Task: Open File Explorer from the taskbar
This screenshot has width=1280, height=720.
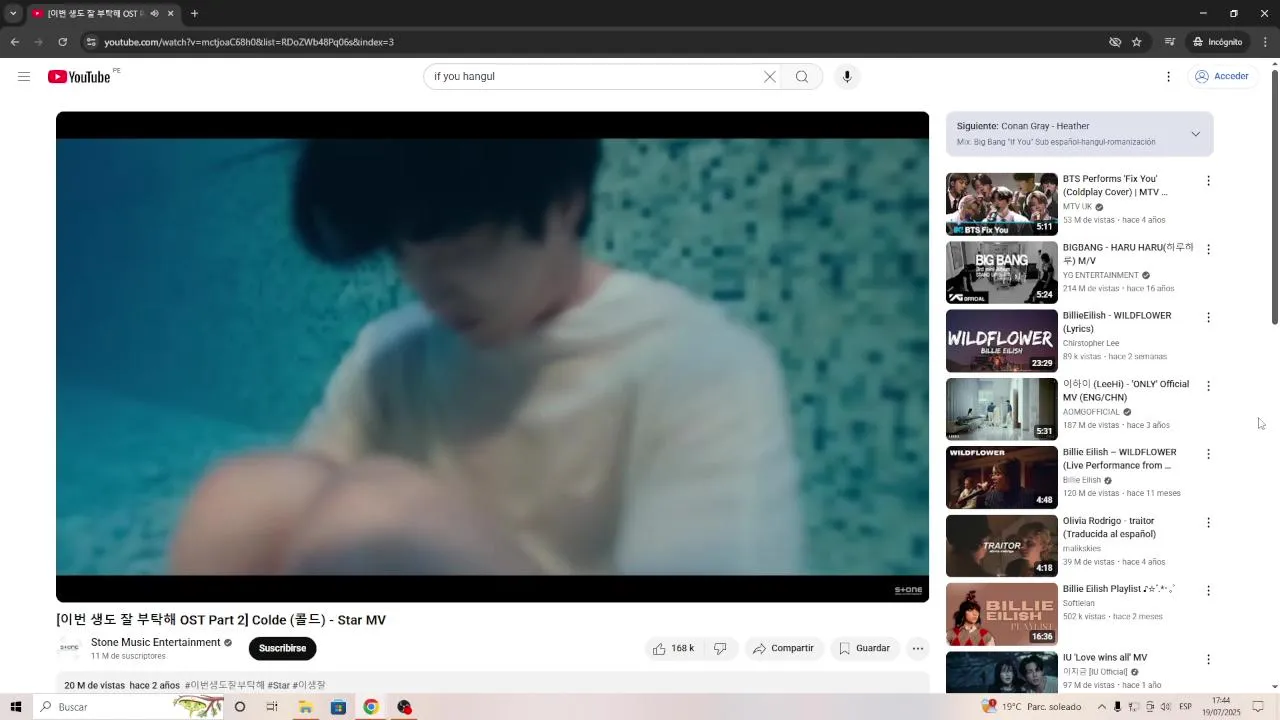Action: tap(305, 707)
